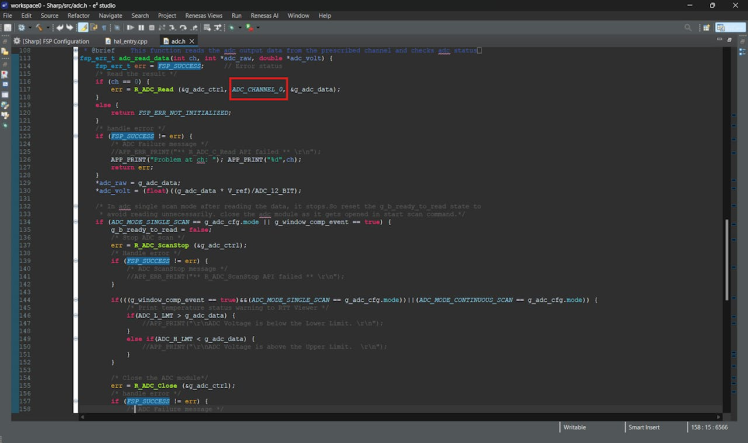
Task: Switch to the [Sharp] FSP Configuration tab
Action: click(54, 41)
